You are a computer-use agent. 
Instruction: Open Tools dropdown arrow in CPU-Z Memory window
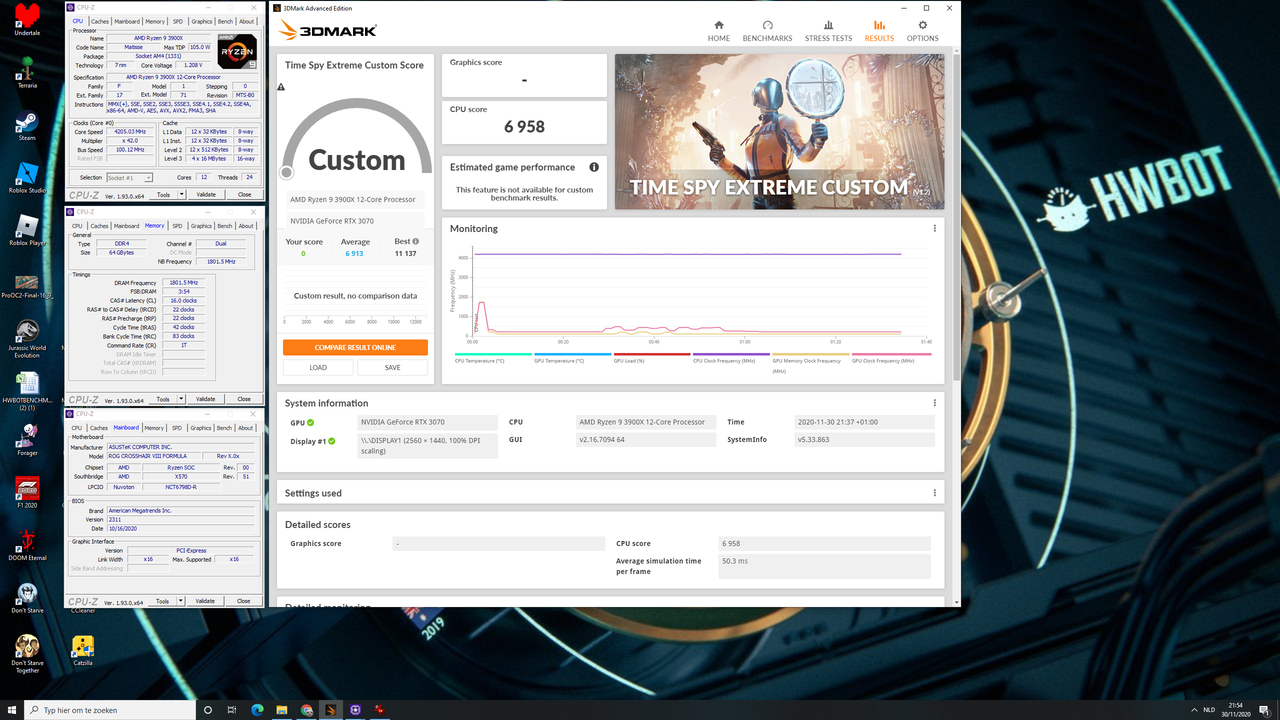click(x=180, y=399)
